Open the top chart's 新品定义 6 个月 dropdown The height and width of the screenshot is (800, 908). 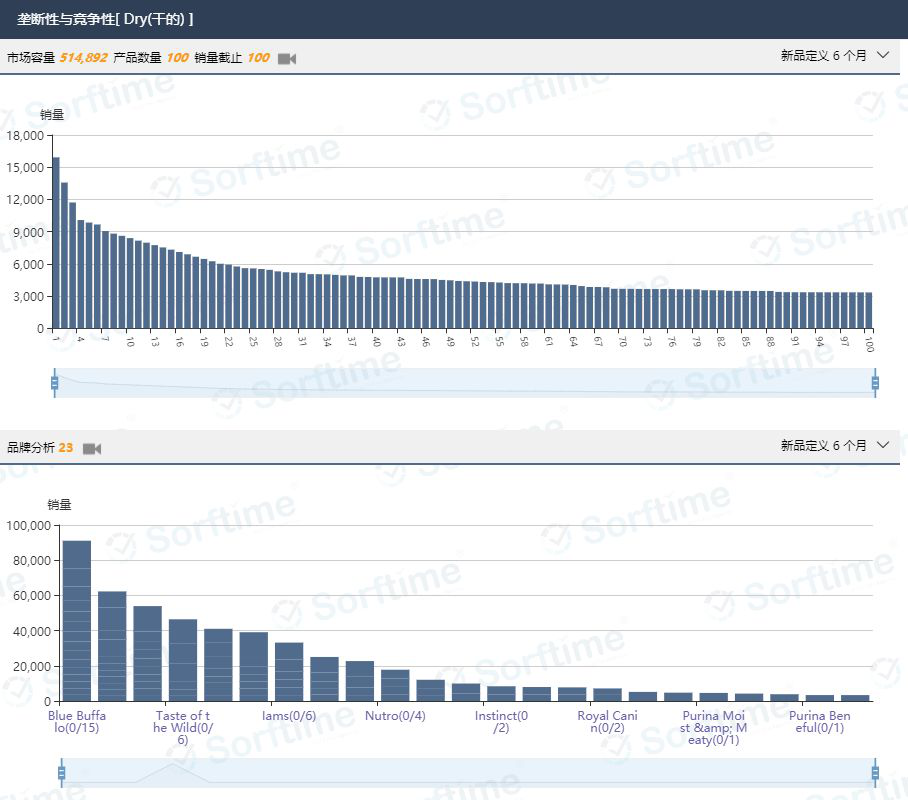pos(834,56)
